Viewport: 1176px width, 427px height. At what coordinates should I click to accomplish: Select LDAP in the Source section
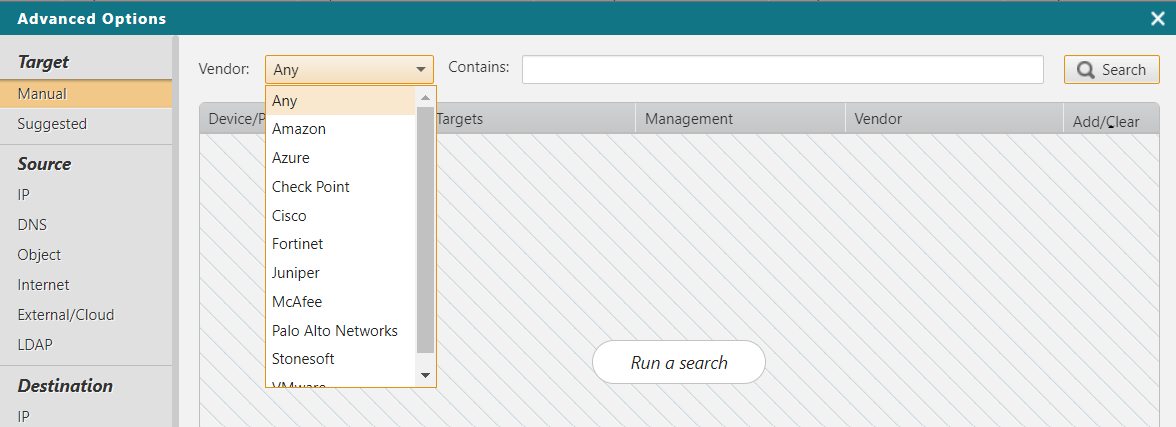tap(35, 345)
